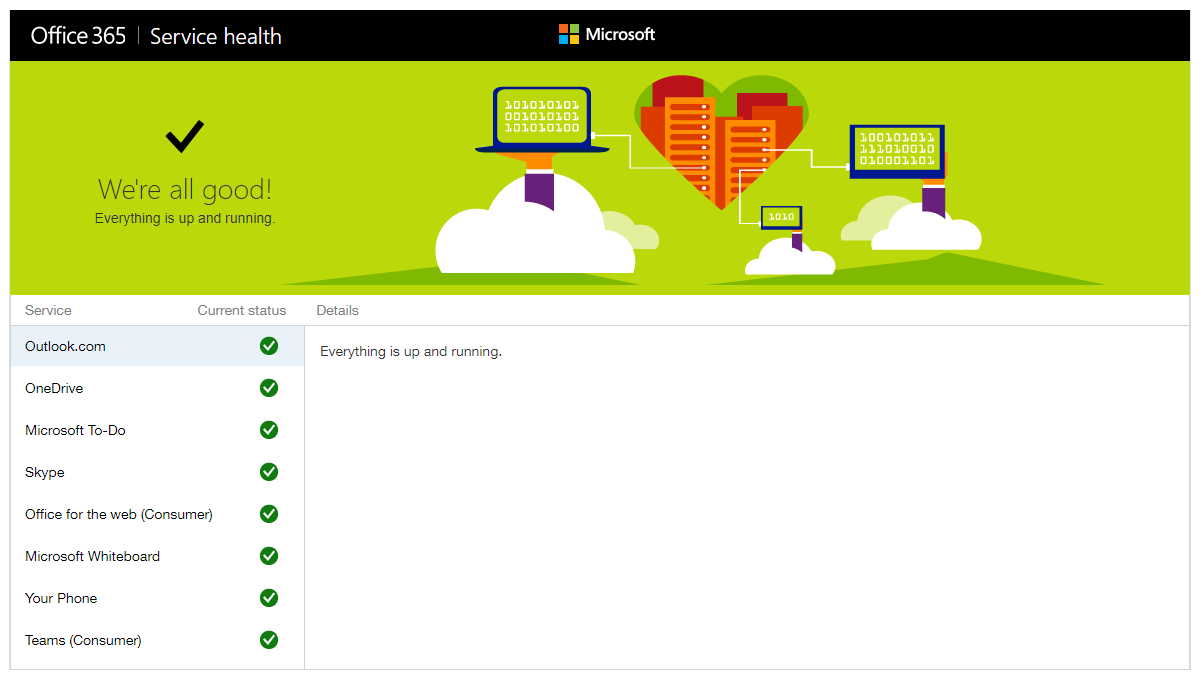The height and width of the screenshot is (680, 1200).
Task: Click the Service column header
Action: pos(48,310)
